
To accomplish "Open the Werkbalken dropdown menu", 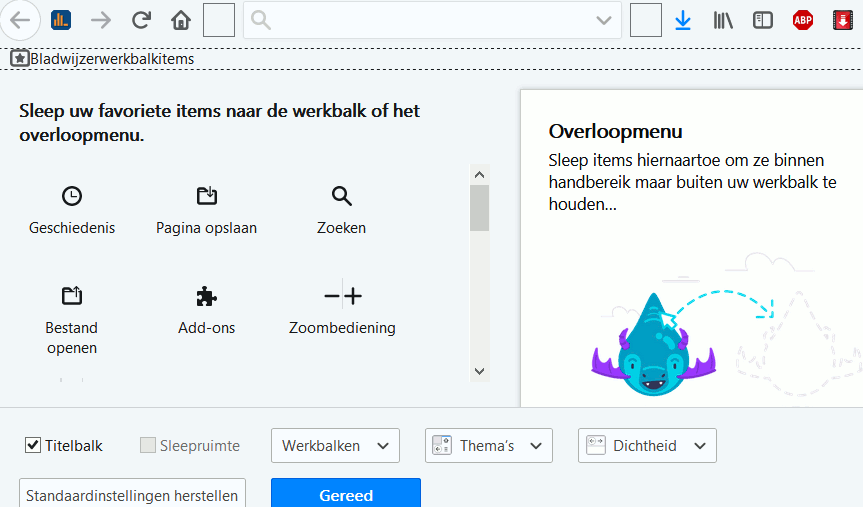I will 335,445.
